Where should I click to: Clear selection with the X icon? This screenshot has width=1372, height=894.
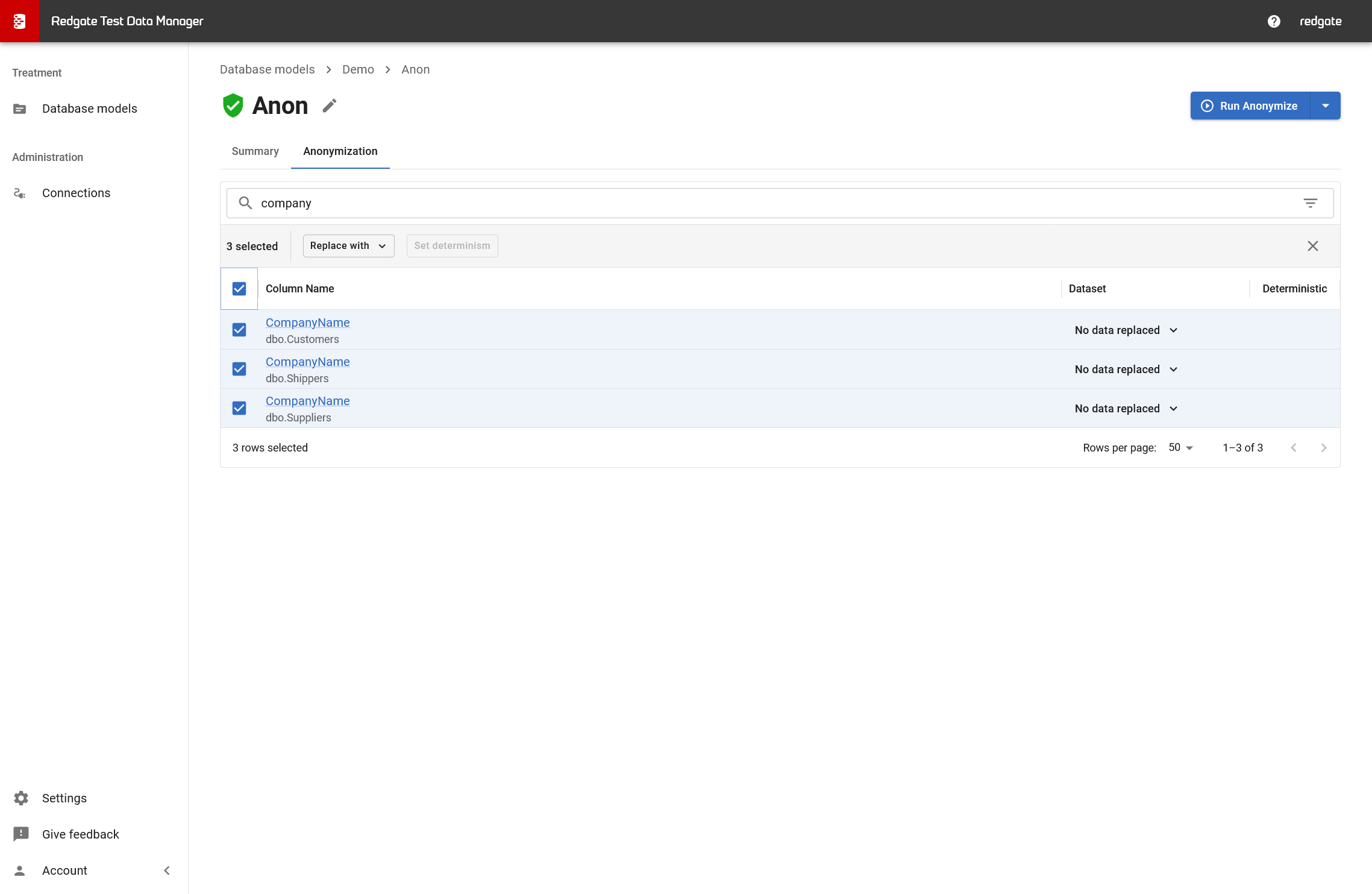point(1312,246)
